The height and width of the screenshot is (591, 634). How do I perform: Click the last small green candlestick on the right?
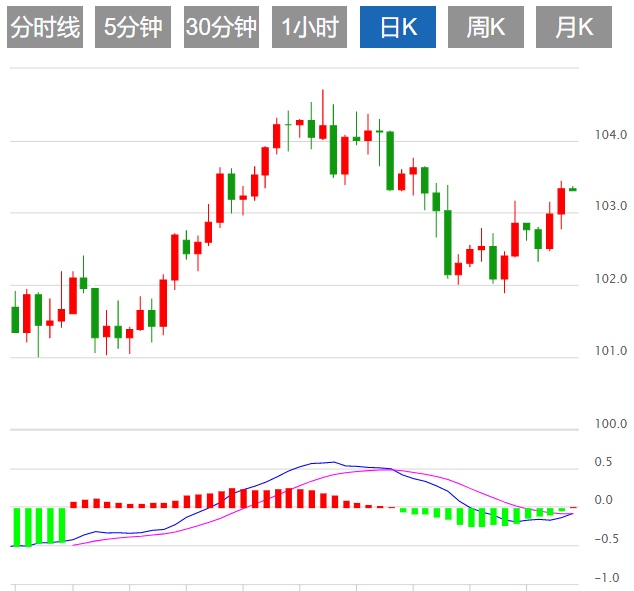coord(573,189)
